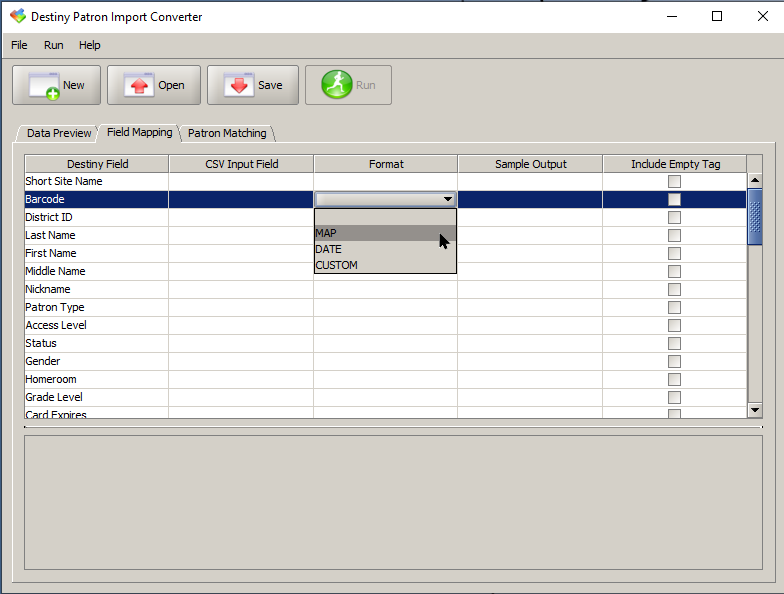Image resolution: width=784 pixels, height=594 pixels.
Task: Switch to the Patron Matching tab
Action: point(227,134)
